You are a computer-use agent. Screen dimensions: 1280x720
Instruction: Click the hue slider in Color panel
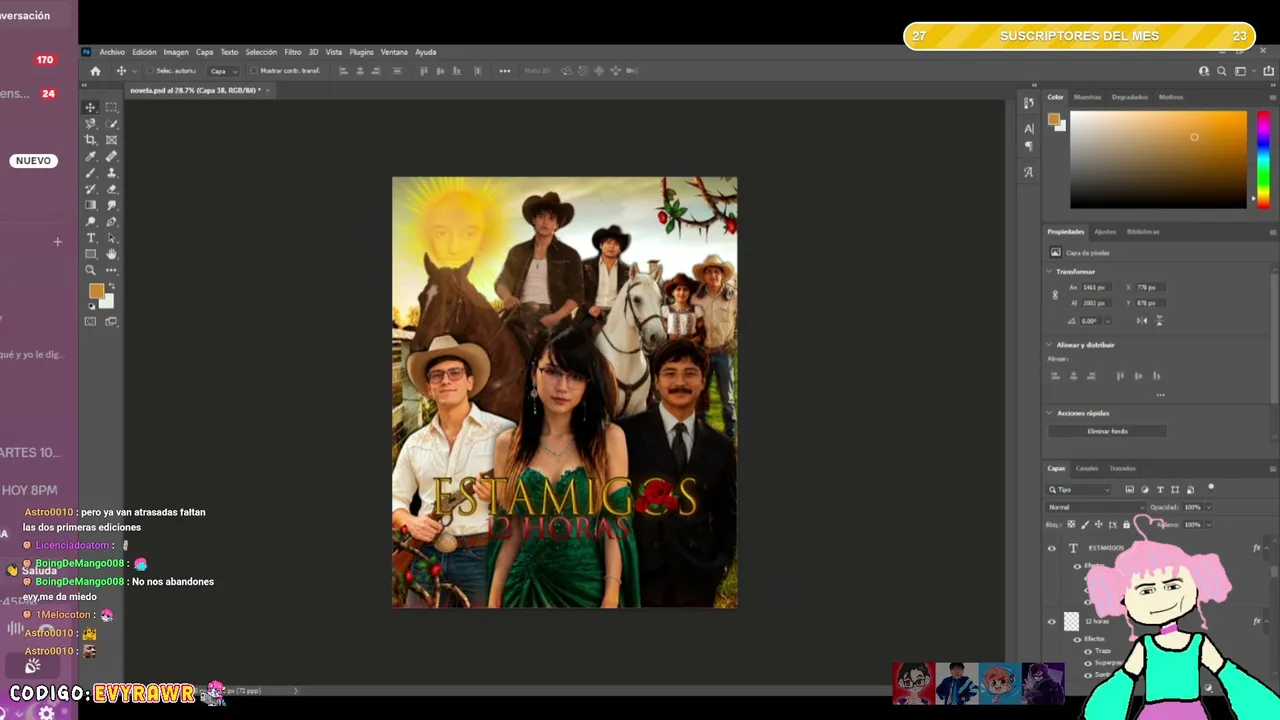(x=1263, y=159)
